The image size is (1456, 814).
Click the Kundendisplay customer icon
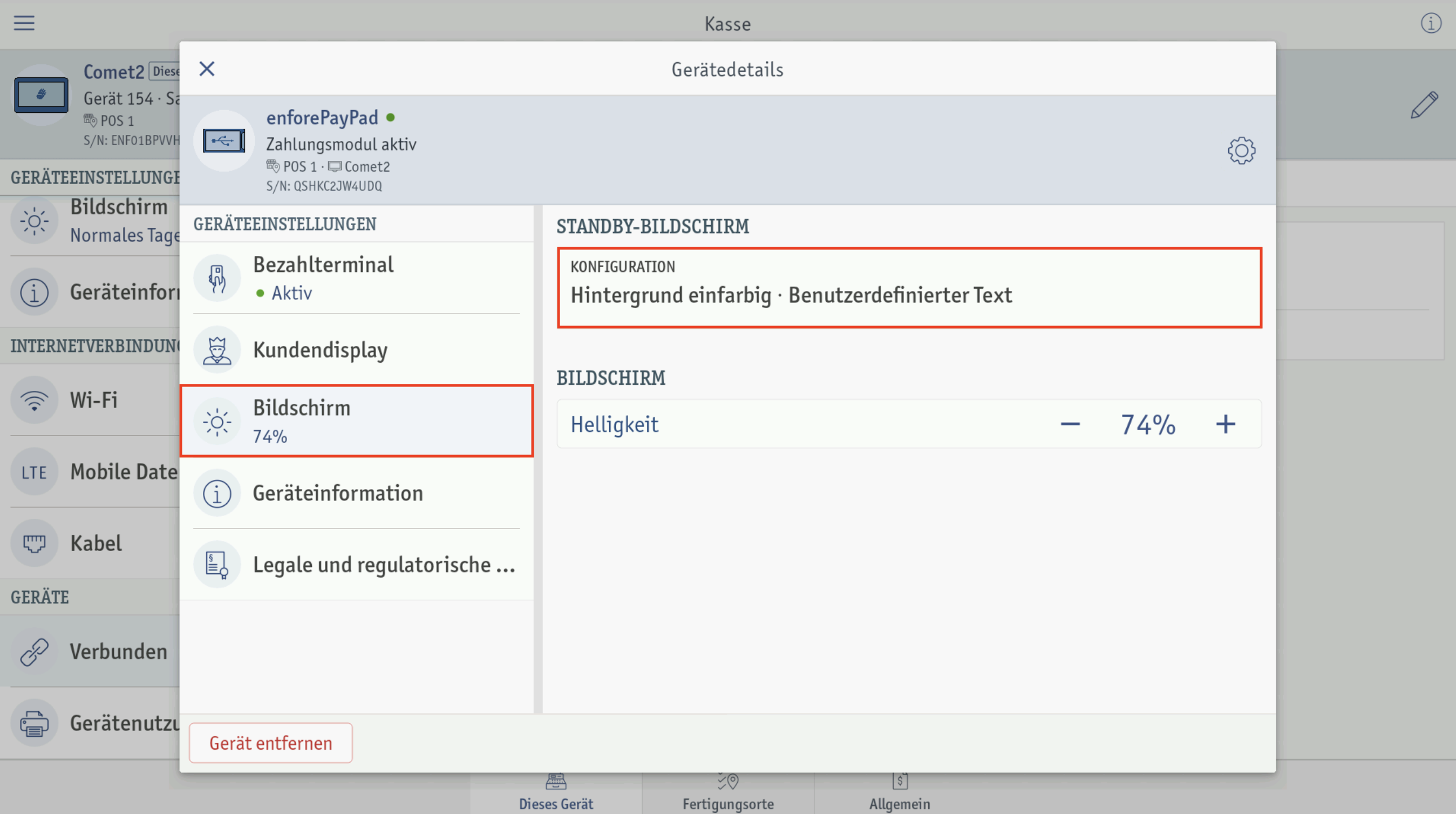[217, 350]
